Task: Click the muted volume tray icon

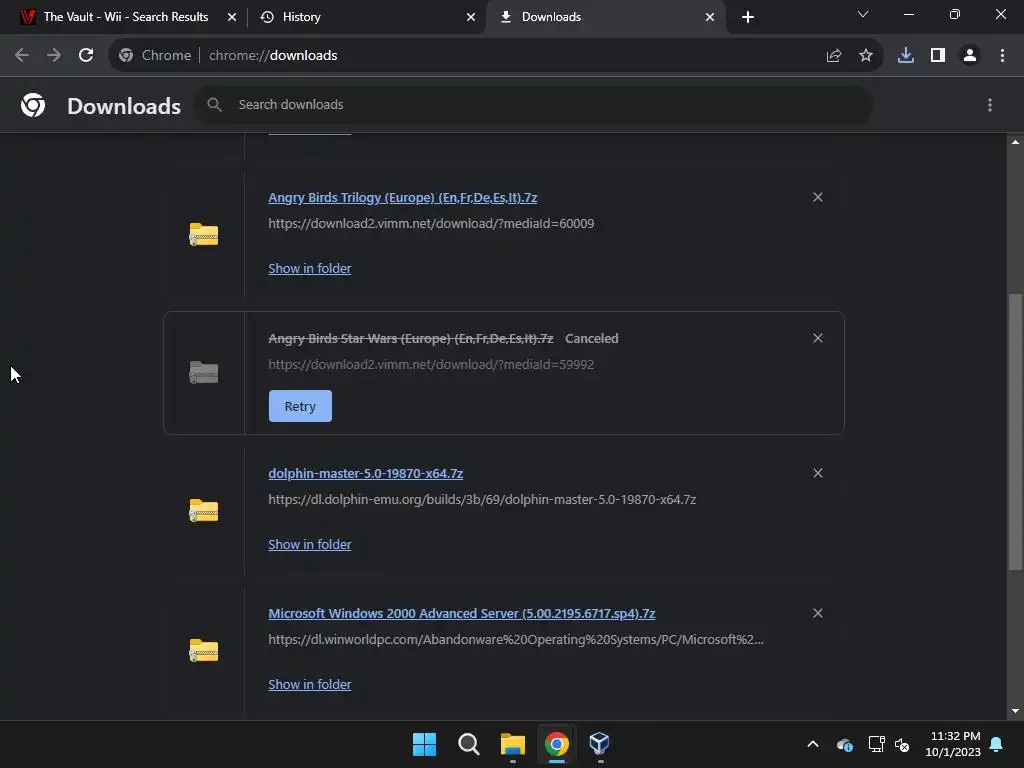Action: (902, 744)
